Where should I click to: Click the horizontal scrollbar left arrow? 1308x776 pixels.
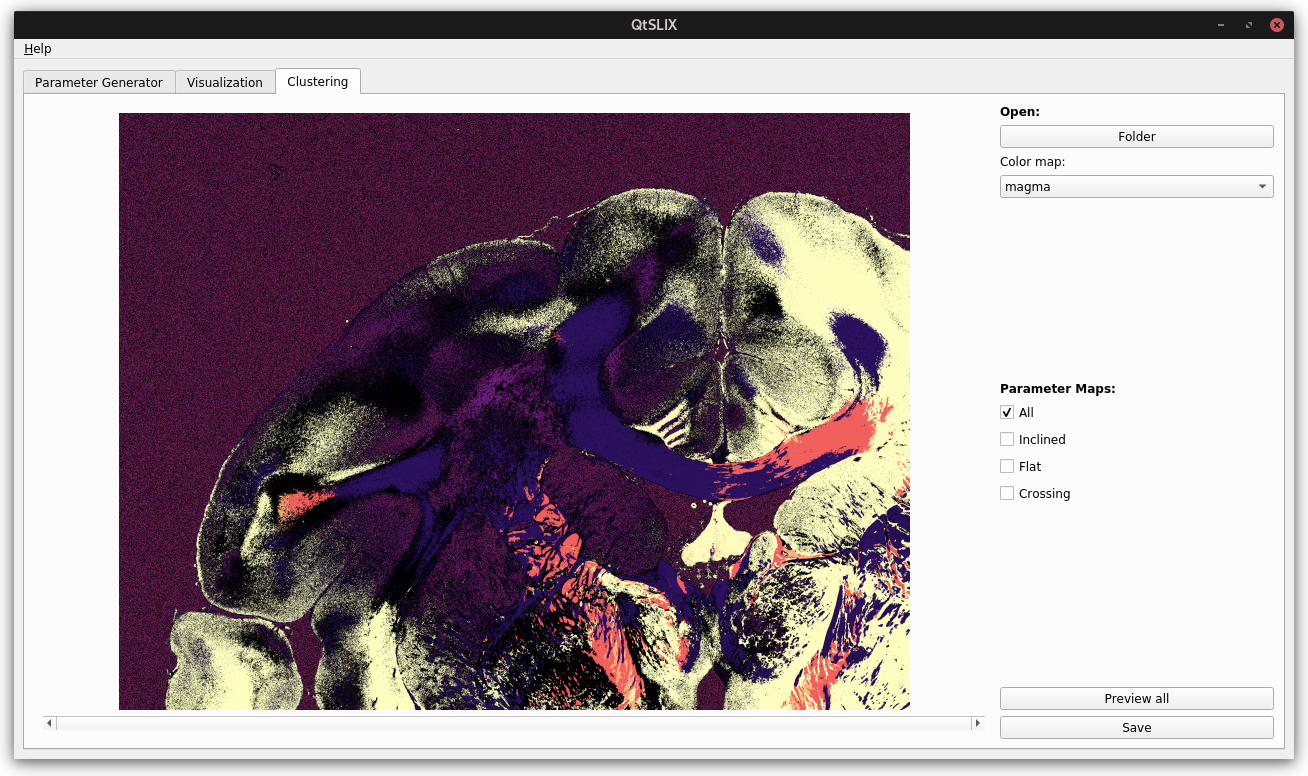pyautogui.click(x=50, y=723)
